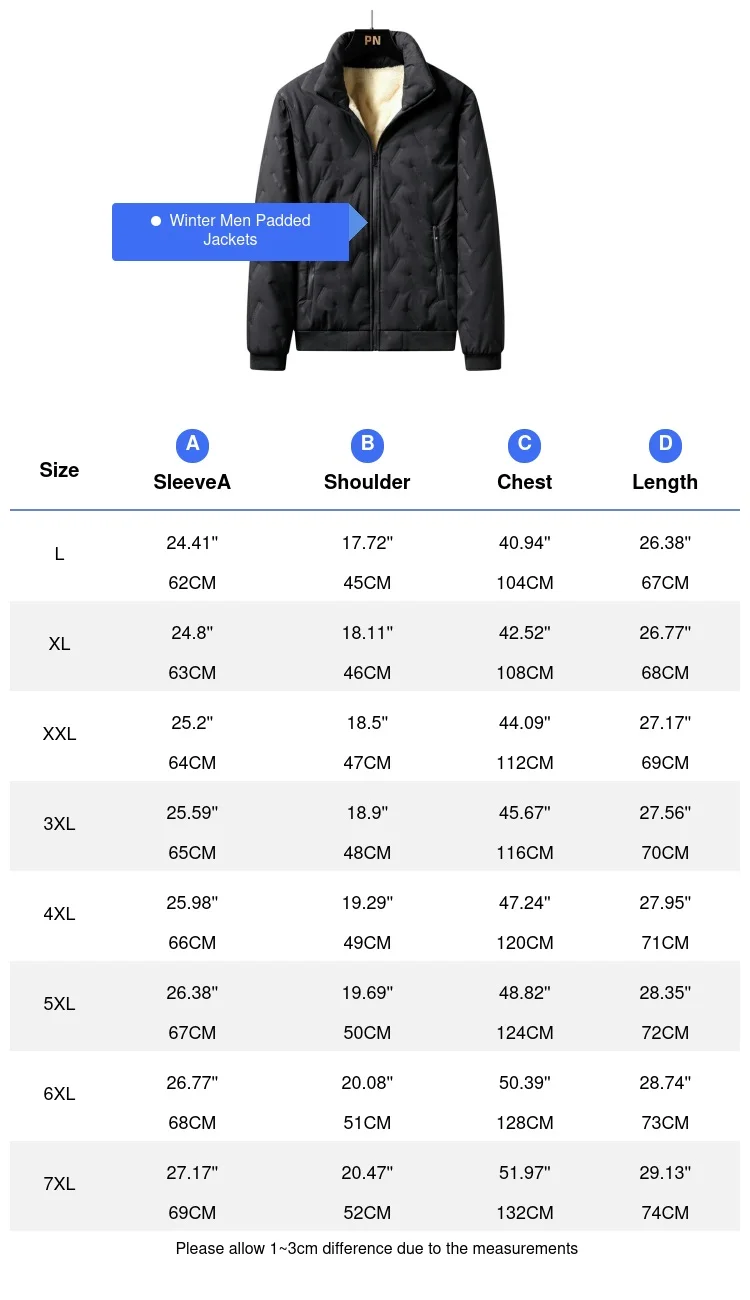The width and height of the screenshot is (750, 1300).
Task: Click the 3XL size row label
Action: tap(59, 824)
